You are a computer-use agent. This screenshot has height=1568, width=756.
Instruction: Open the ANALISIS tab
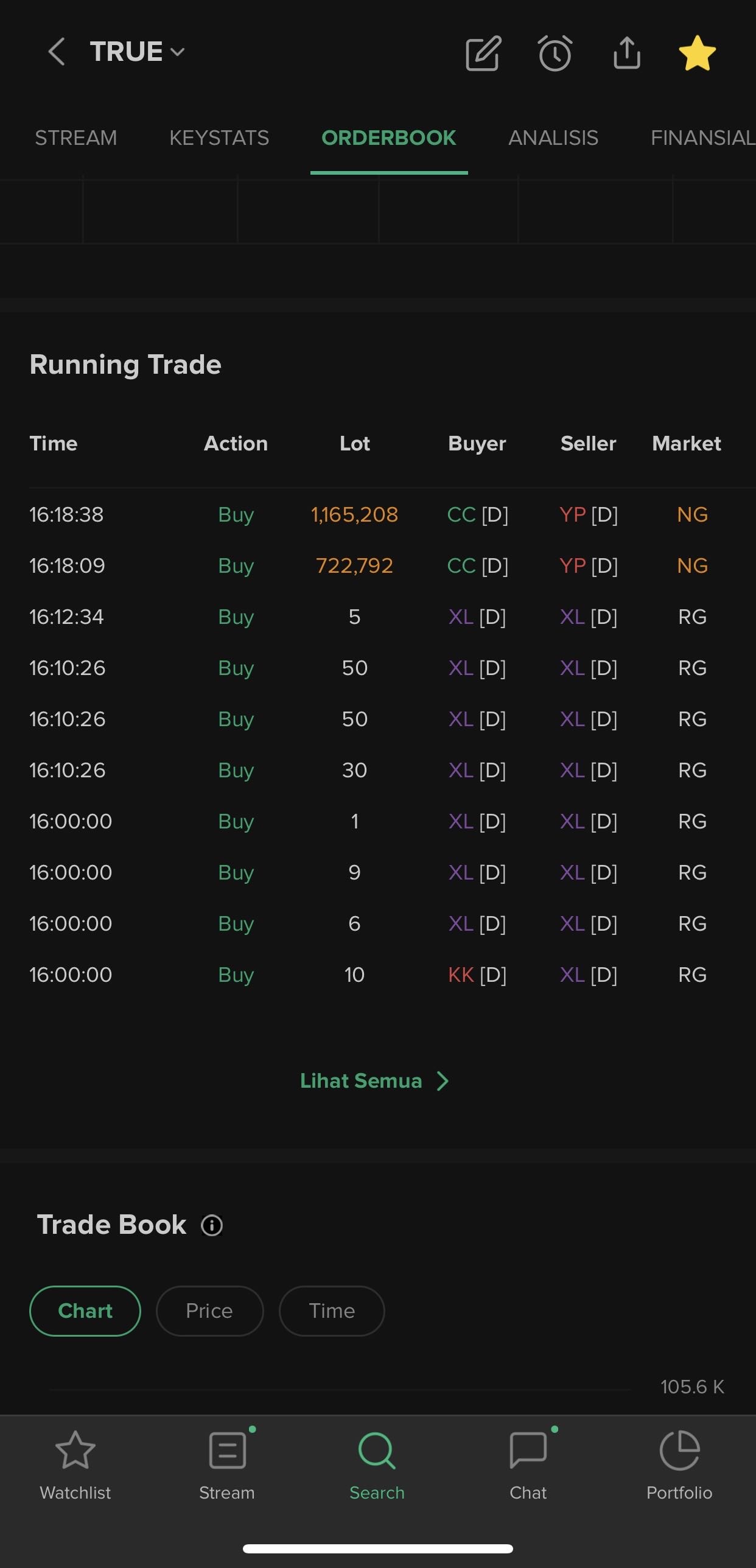tap(553, 138)
